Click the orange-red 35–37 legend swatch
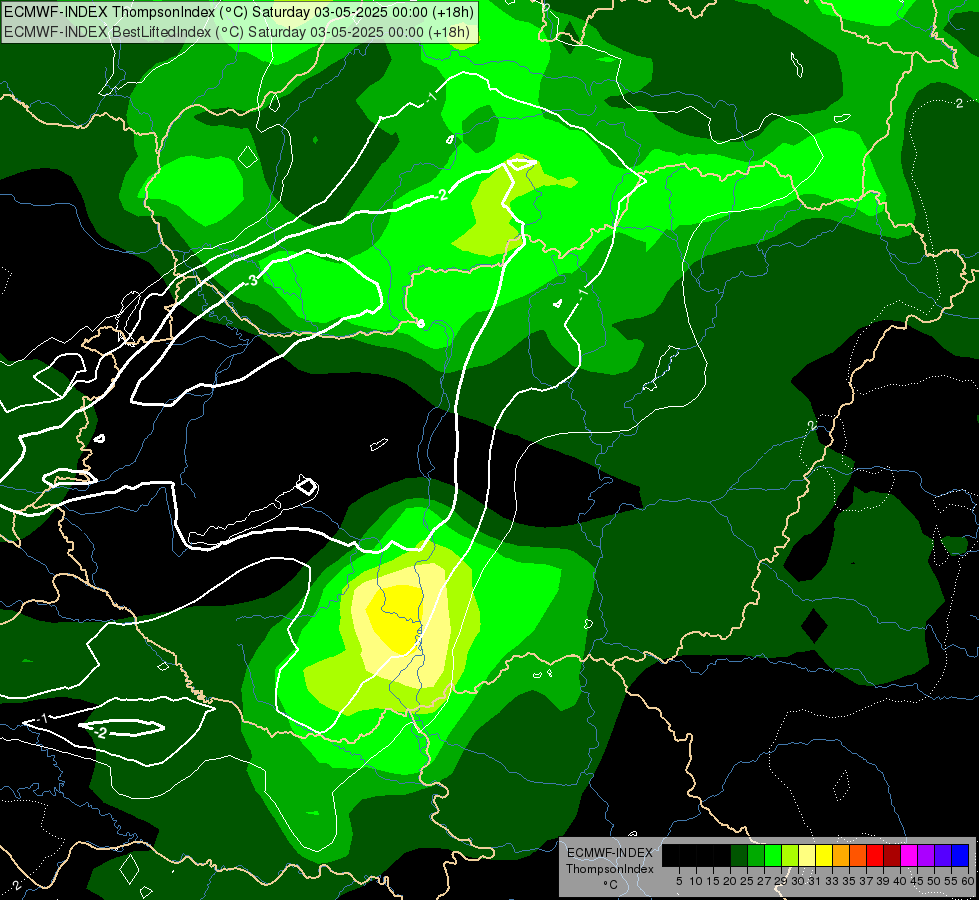 [858, 856]
